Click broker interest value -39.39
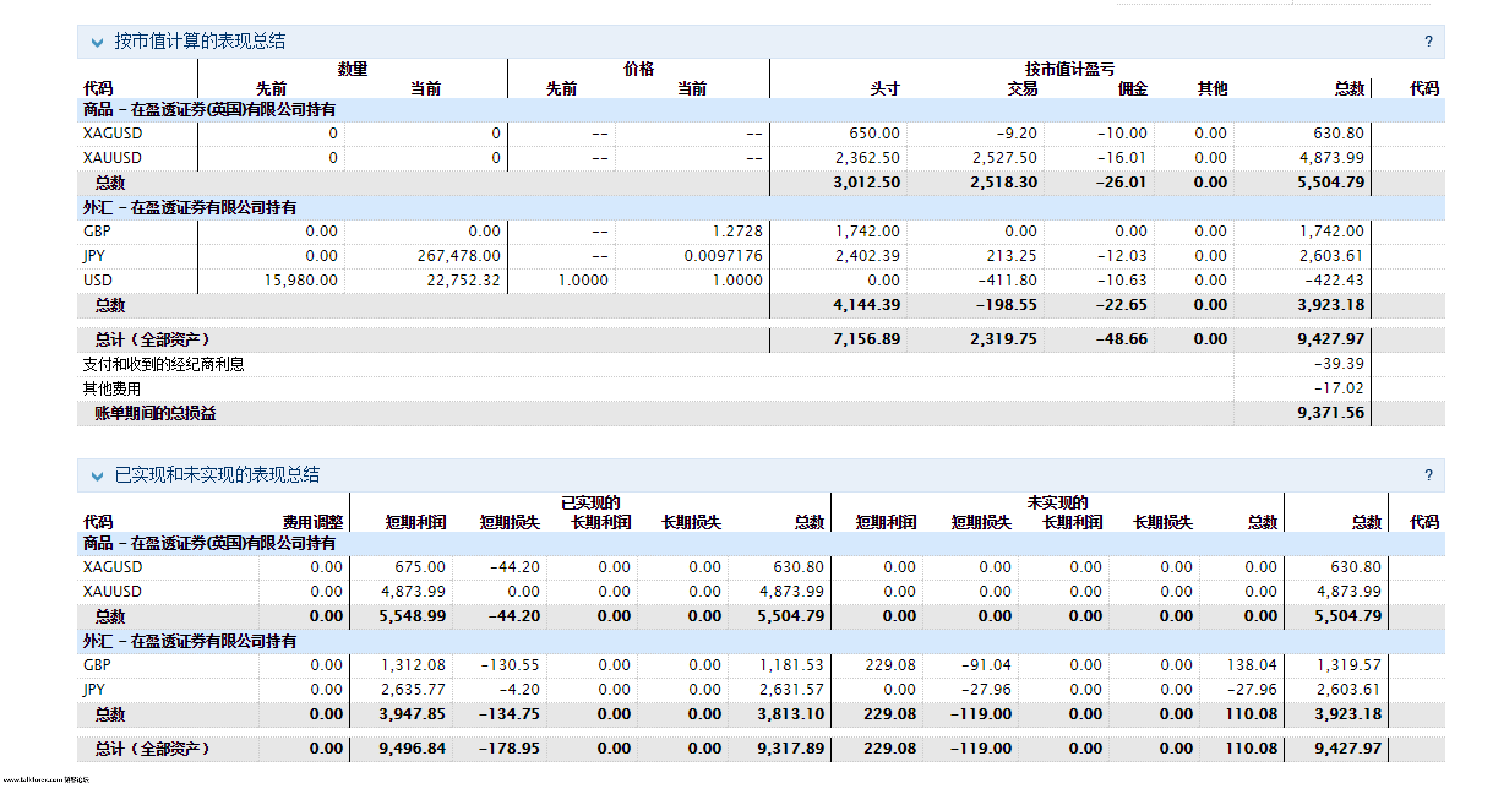Viewport: 1512px width, 786px height. pos(1339,364)
